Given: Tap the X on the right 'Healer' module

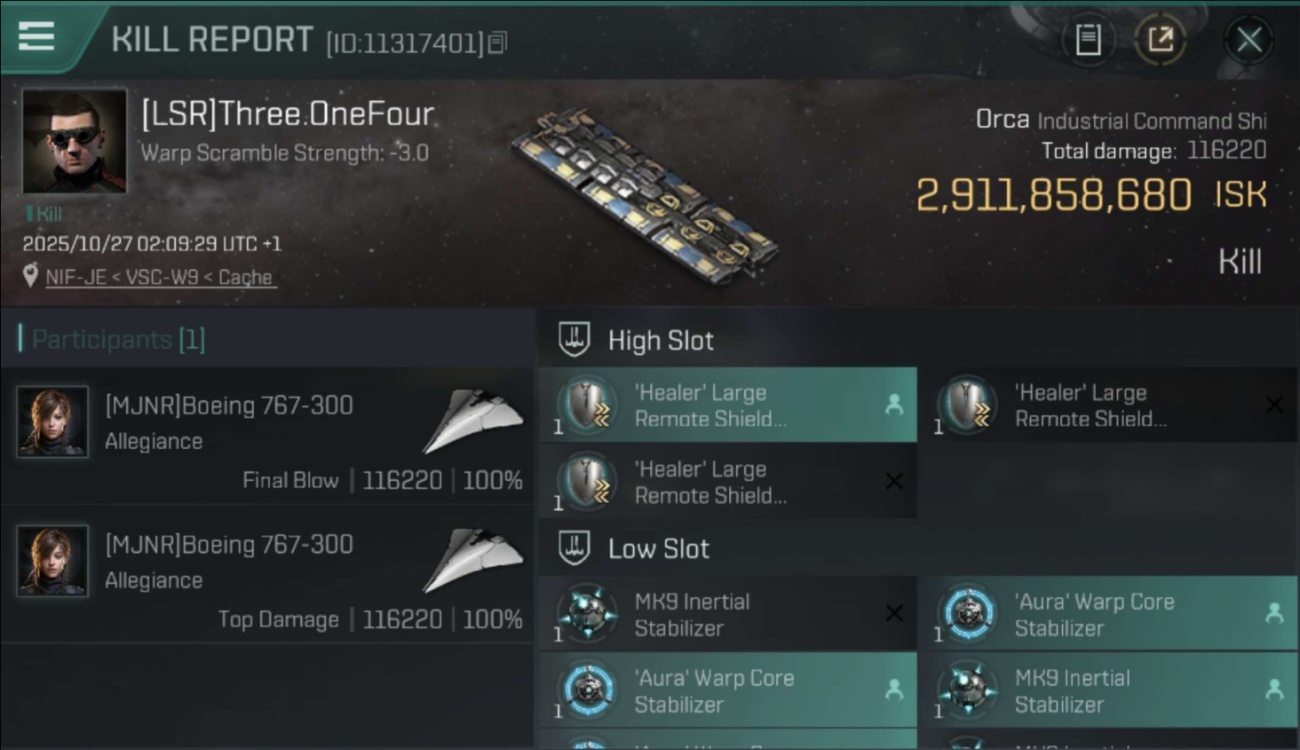Looking at the screenshot, I should [1274, 405].
